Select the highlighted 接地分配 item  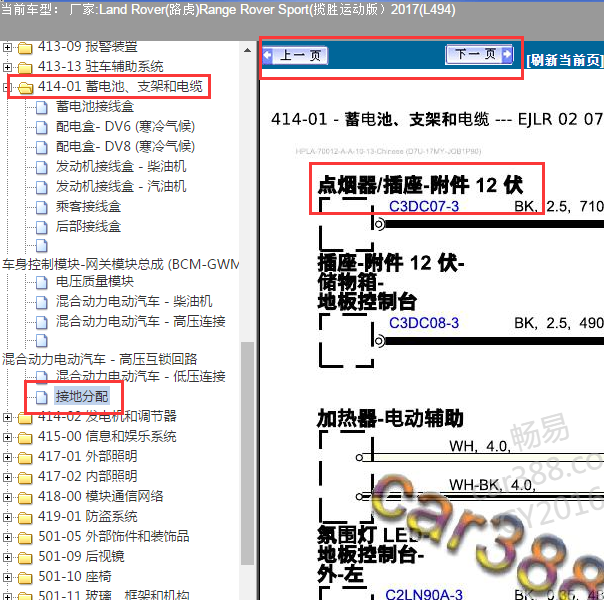pos(82,396)
